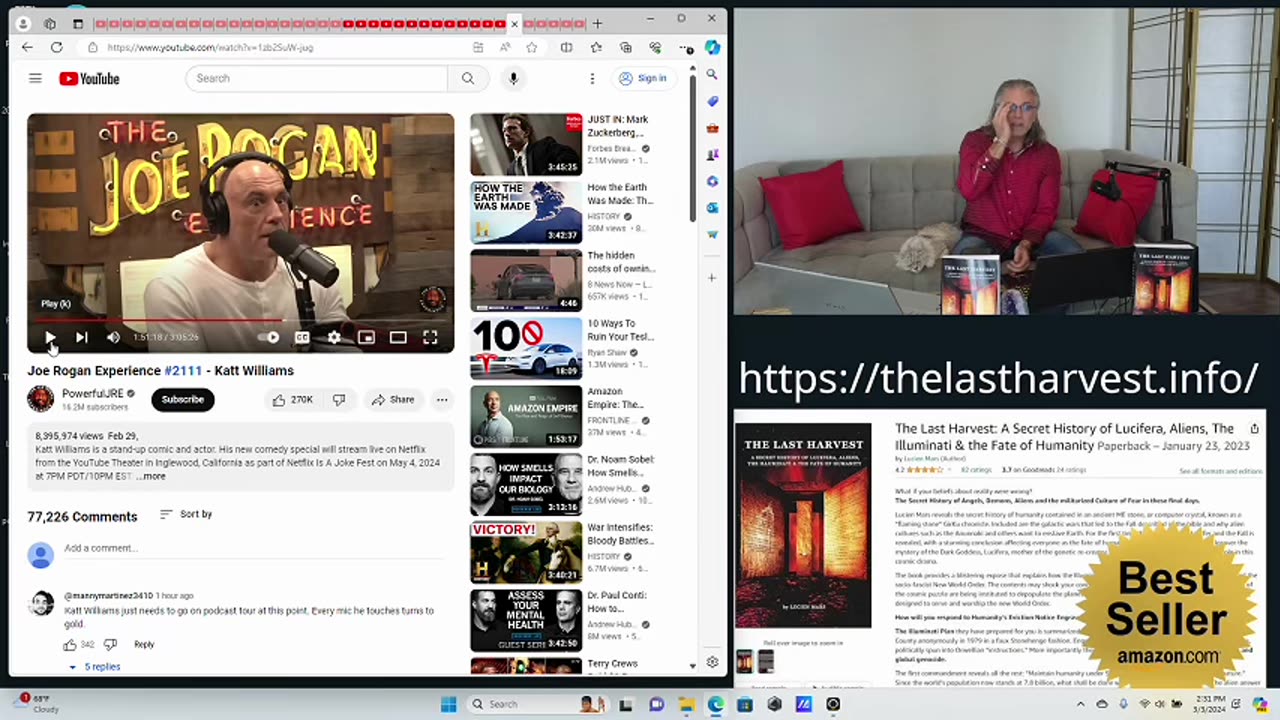This screenshot has width=1280, height=720.
Task: Add this page to Edge favorites star
Action: [x=531, y=47]
